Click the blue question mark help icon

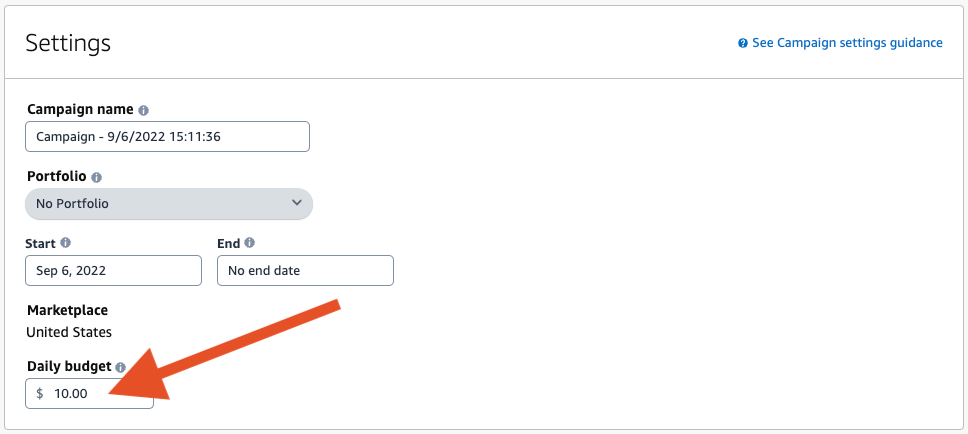pyautogui.click(x=743, y=43)
